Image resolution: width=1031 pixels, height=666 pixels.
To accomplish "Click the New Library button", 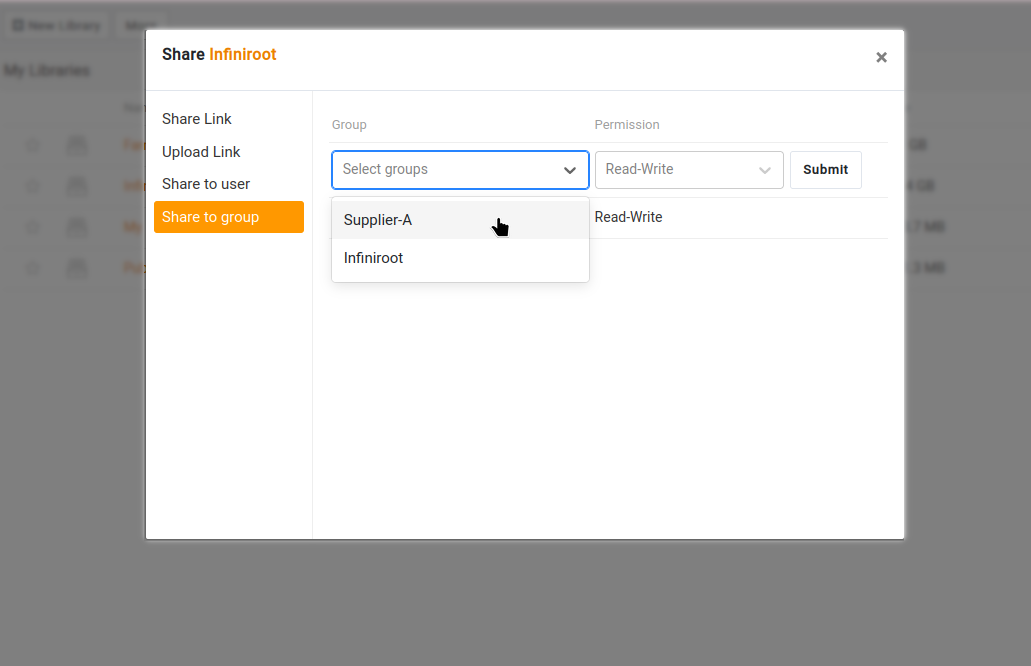I will click(57, 26).
